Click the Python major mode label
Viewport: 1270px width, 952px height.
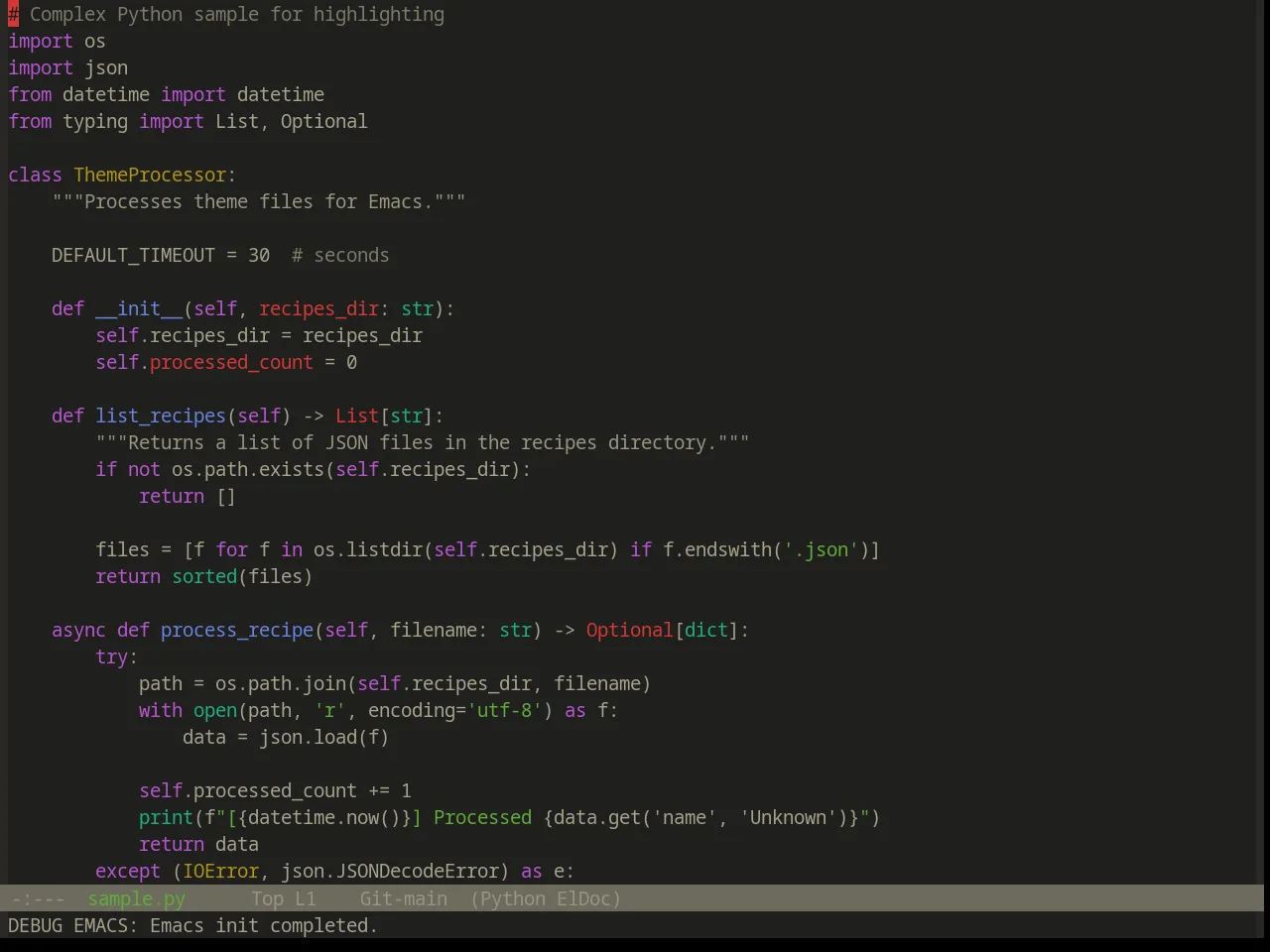coord(513,898)
